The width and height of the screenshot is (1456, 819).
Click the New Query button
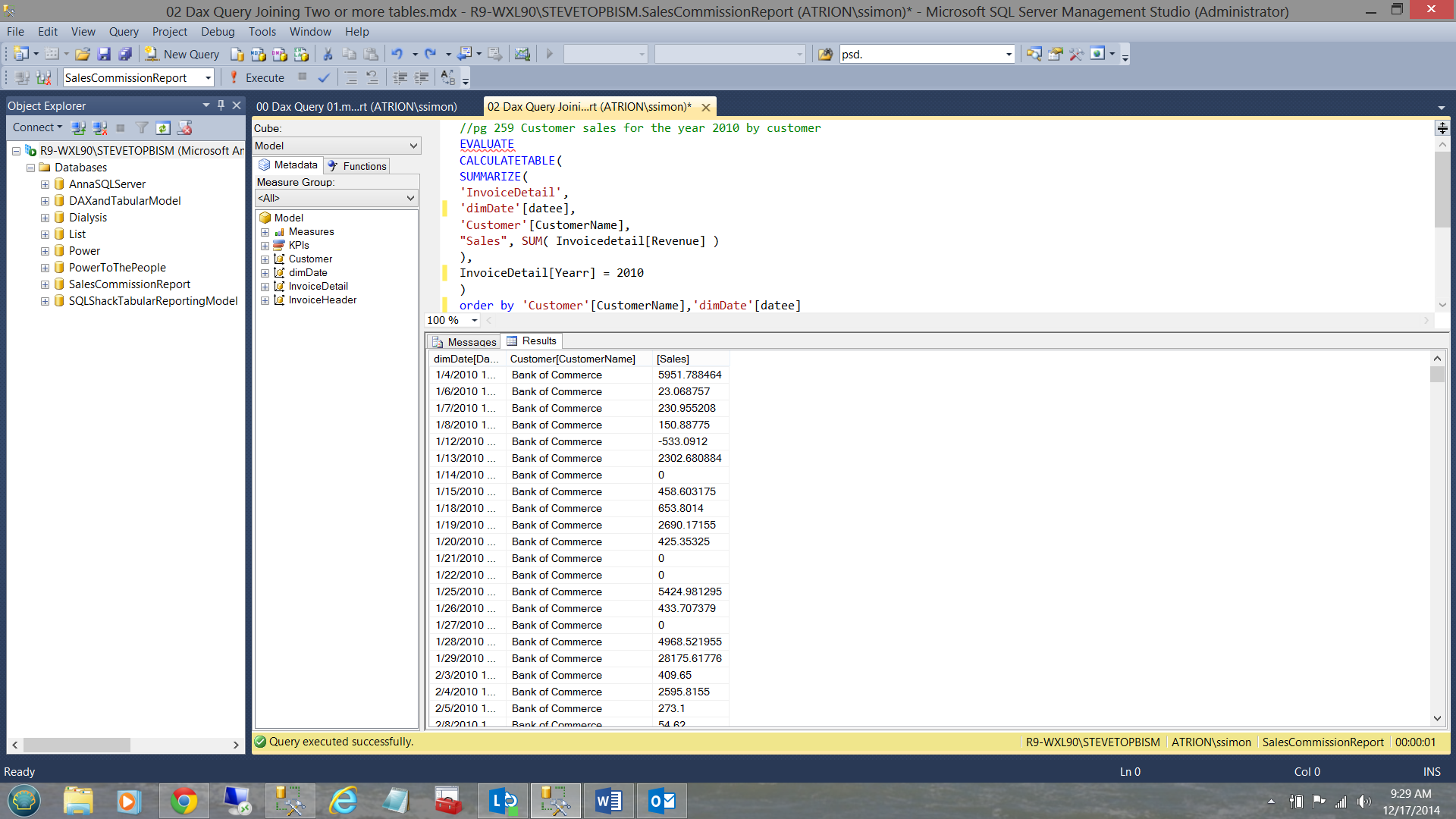(183, 54)
